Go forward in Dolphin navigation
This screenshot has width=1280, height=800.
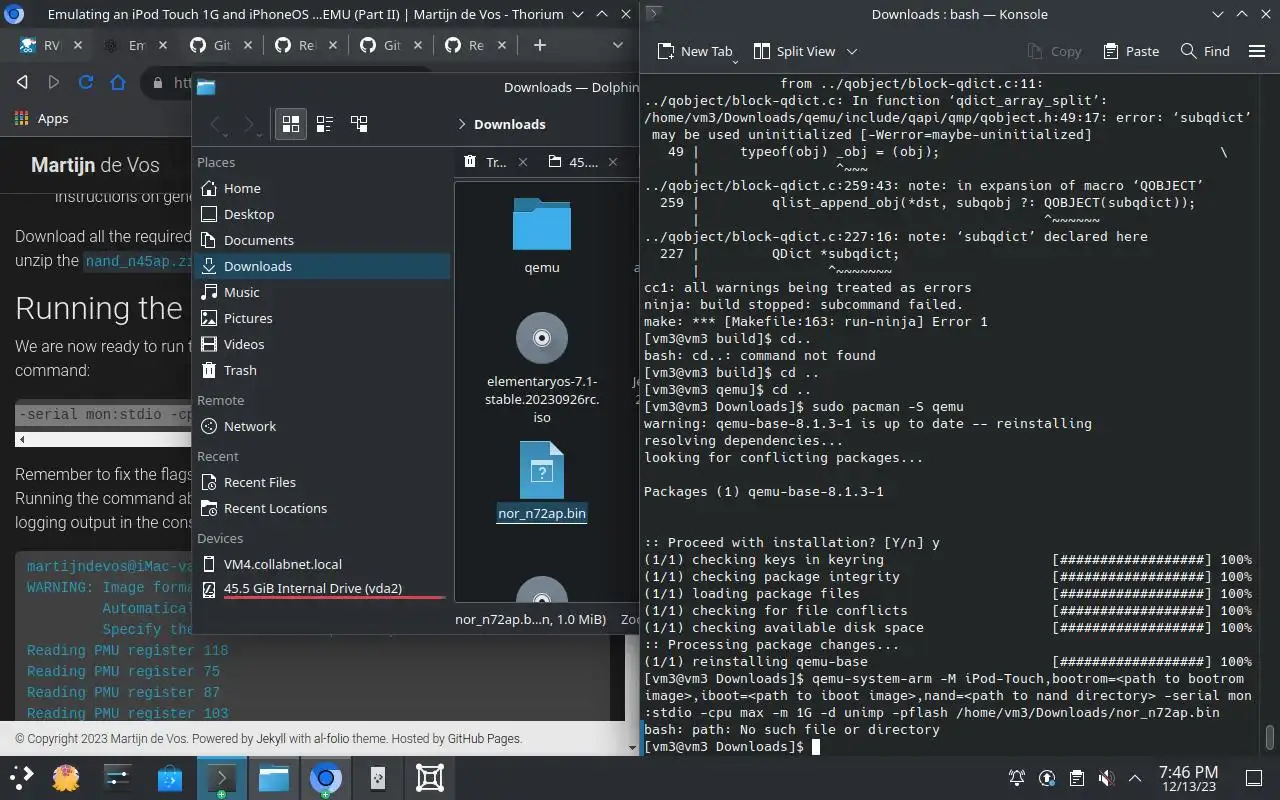click(x=250, y=124)
